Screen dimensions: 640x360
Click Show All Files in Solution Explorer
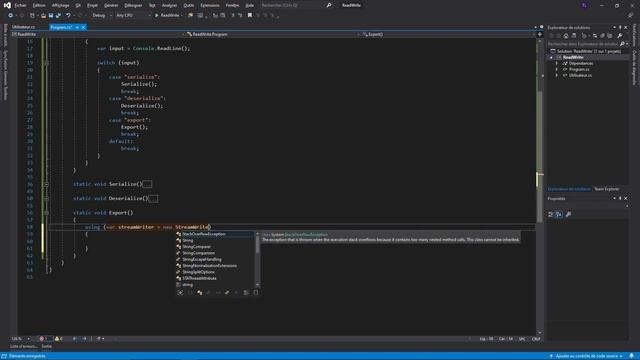pos(610,36)
